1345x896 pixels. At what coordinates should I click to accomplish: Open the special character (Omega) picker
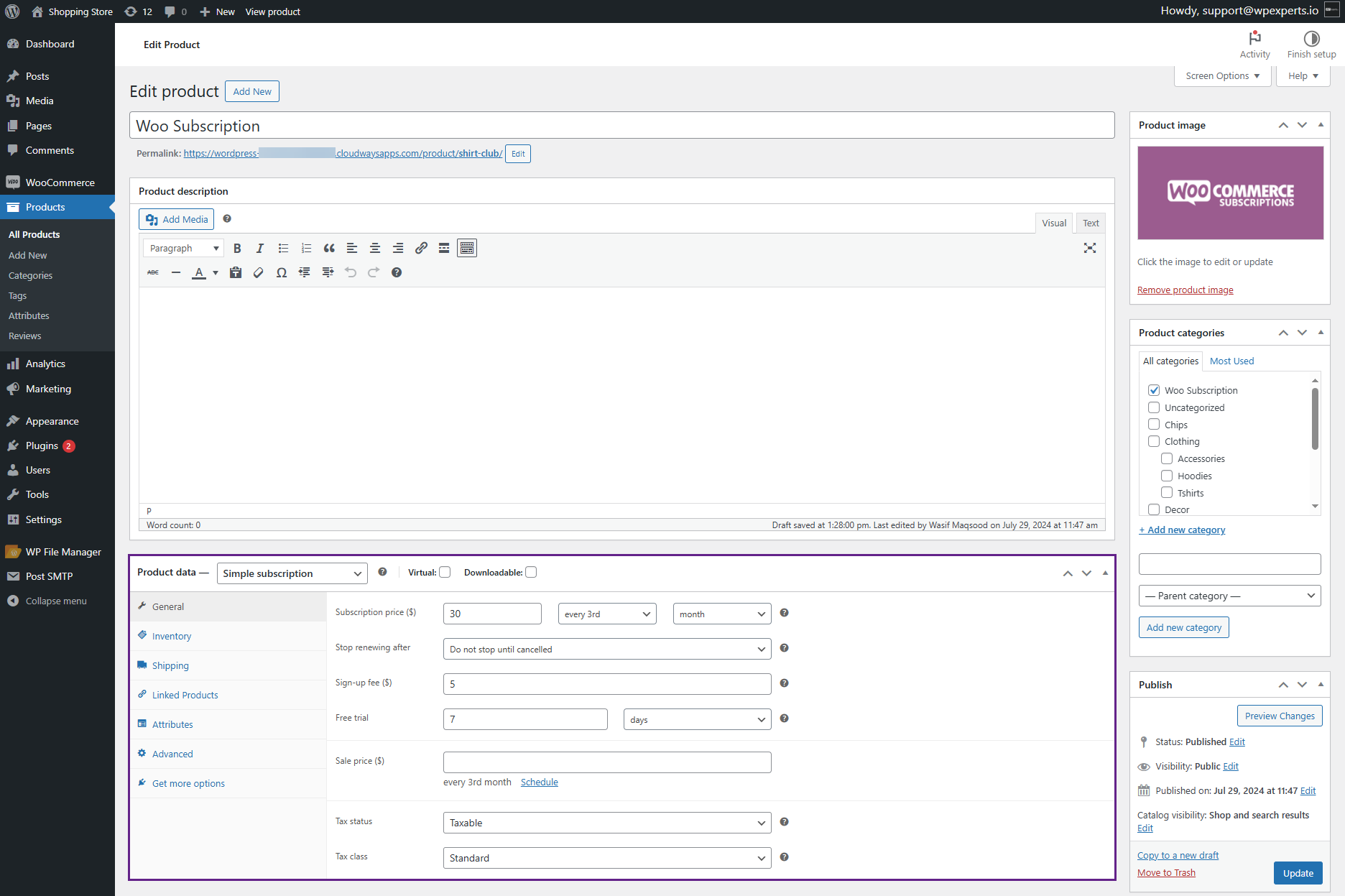[x=282, y=272]
